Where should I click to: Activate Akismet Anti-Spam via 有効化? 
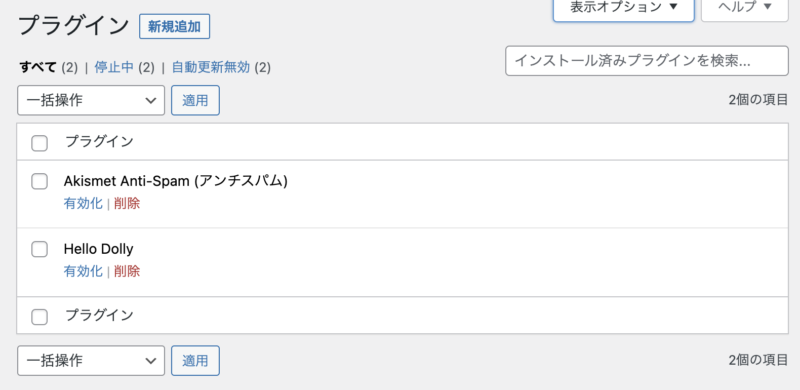[83, 204]
